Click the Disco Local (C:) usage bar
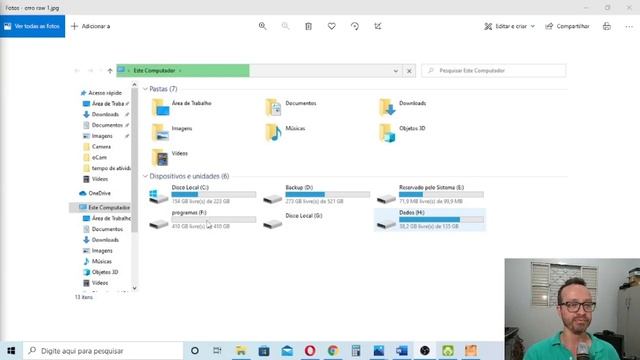Image resolution: width=640 pixels, height=360 pixels. pos(214,195)
